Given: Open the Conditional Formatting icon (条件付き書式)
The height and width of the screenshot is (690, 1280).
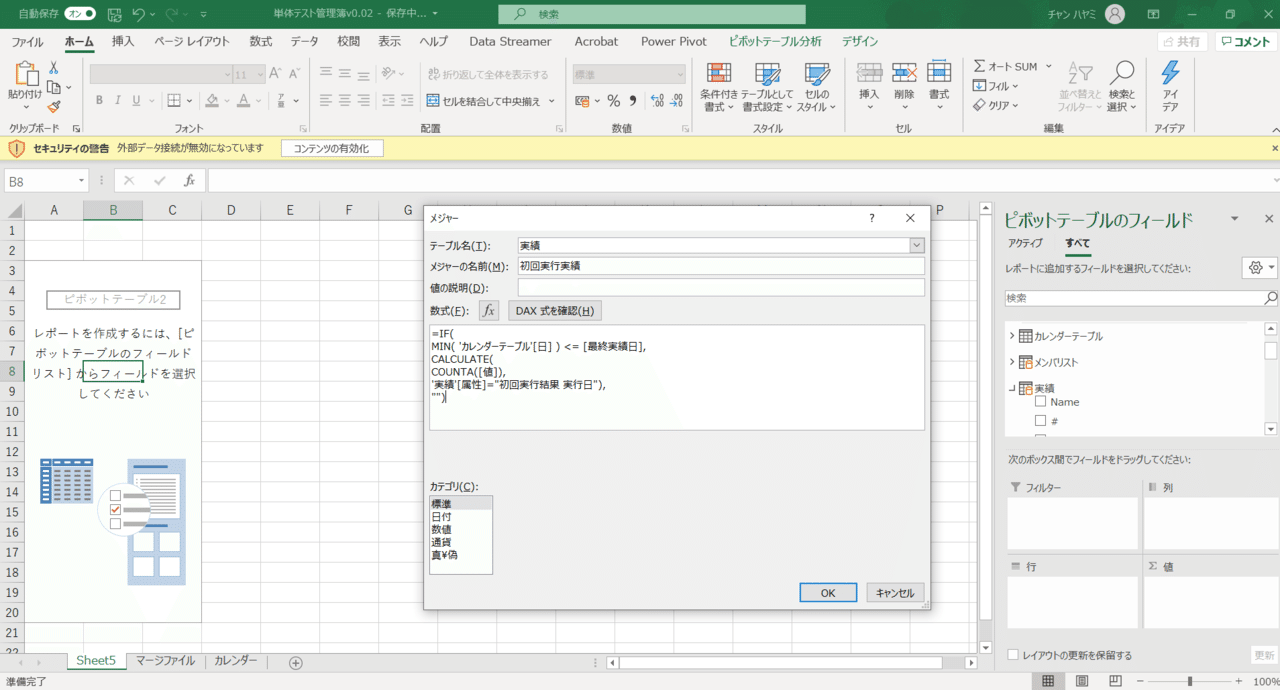Looking at the screenshot, I should coord(718,73).
